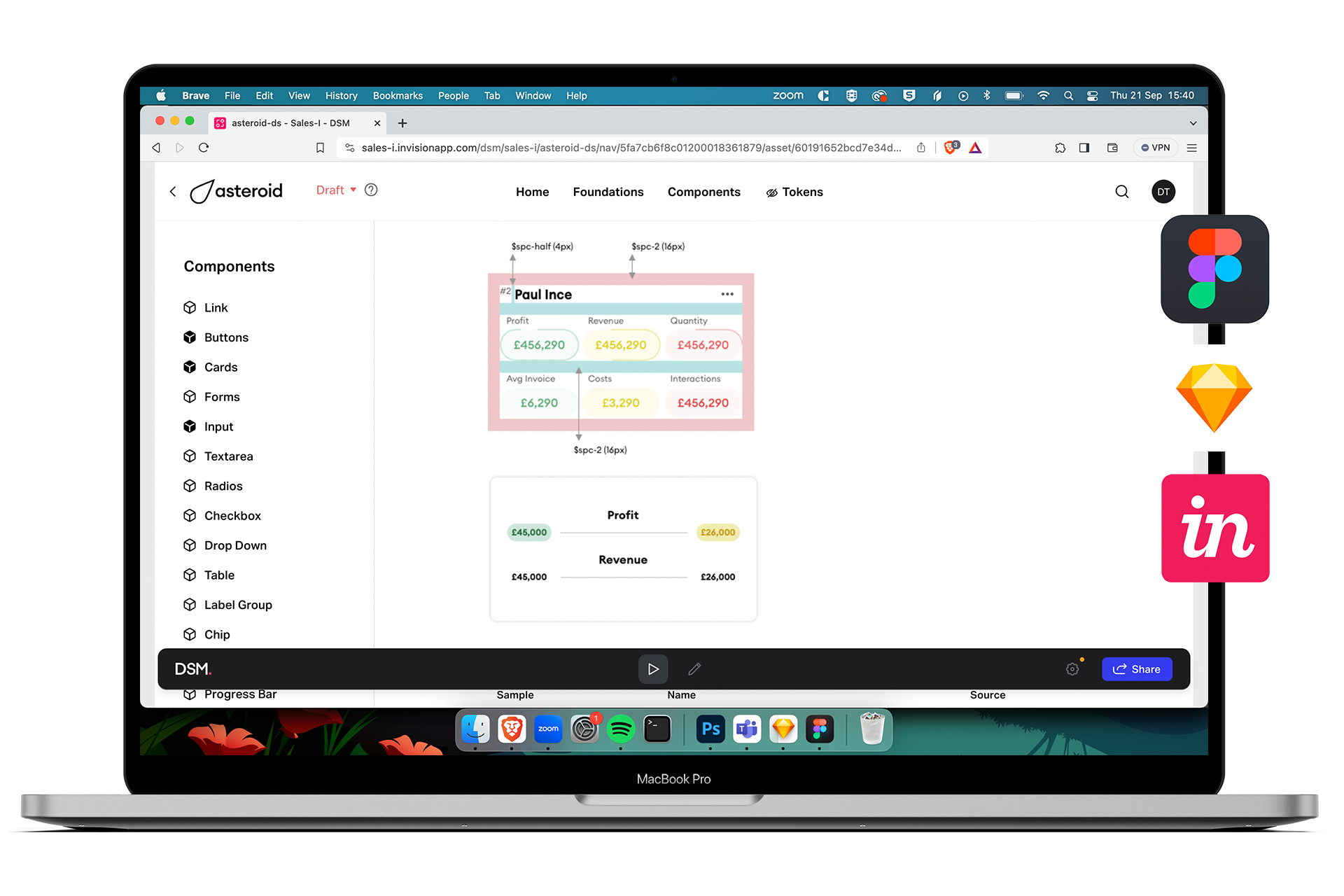This screenshot has height=896, width=1344.
Task: Click the InVision logo icon beside the laptop
Action: (x=1215, y=528)
